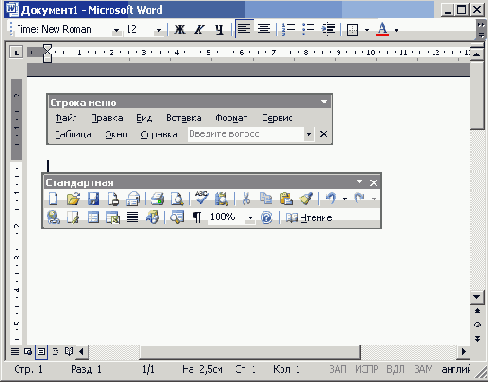Open Строка меню toolbar options arrow
This screenshot has height=382, width=488.
(x=324, y=102)
